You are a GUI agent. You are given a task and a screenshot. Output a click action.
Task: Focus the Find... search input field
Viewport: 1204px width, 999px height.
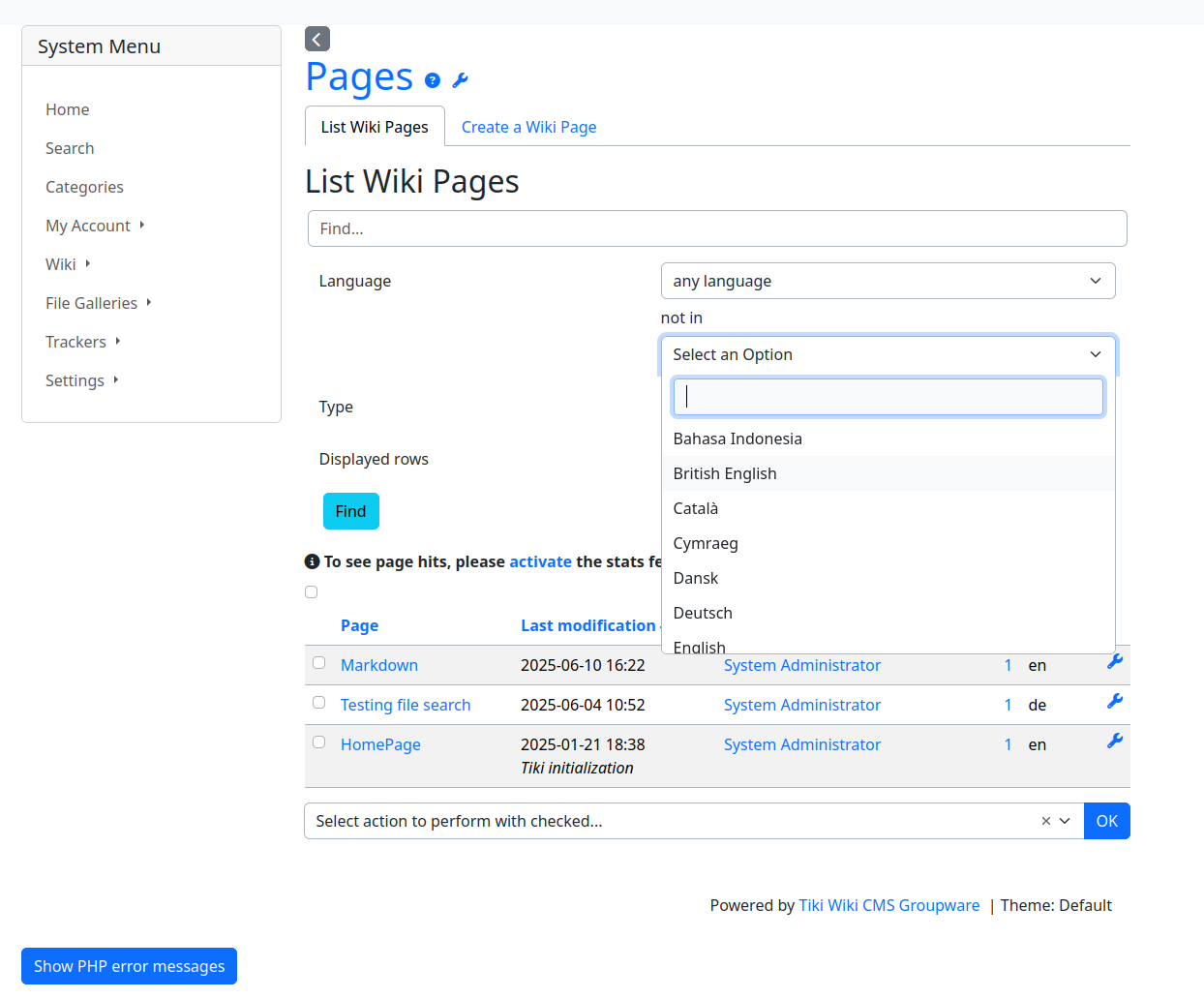717,228
